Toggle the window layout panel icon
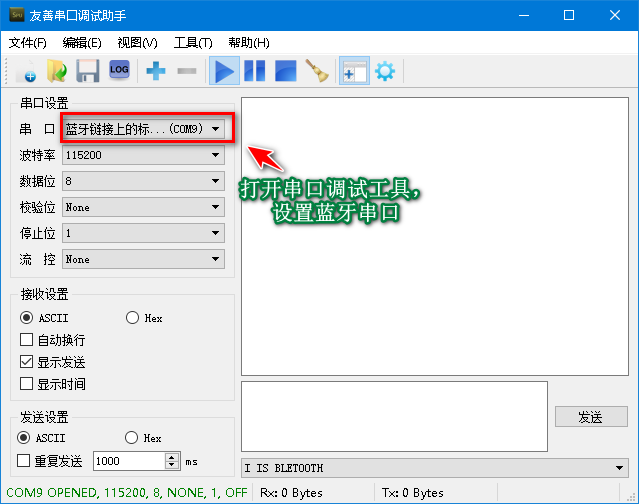The height and width of the screenshot is (504, 639). [x=355, y=71]
